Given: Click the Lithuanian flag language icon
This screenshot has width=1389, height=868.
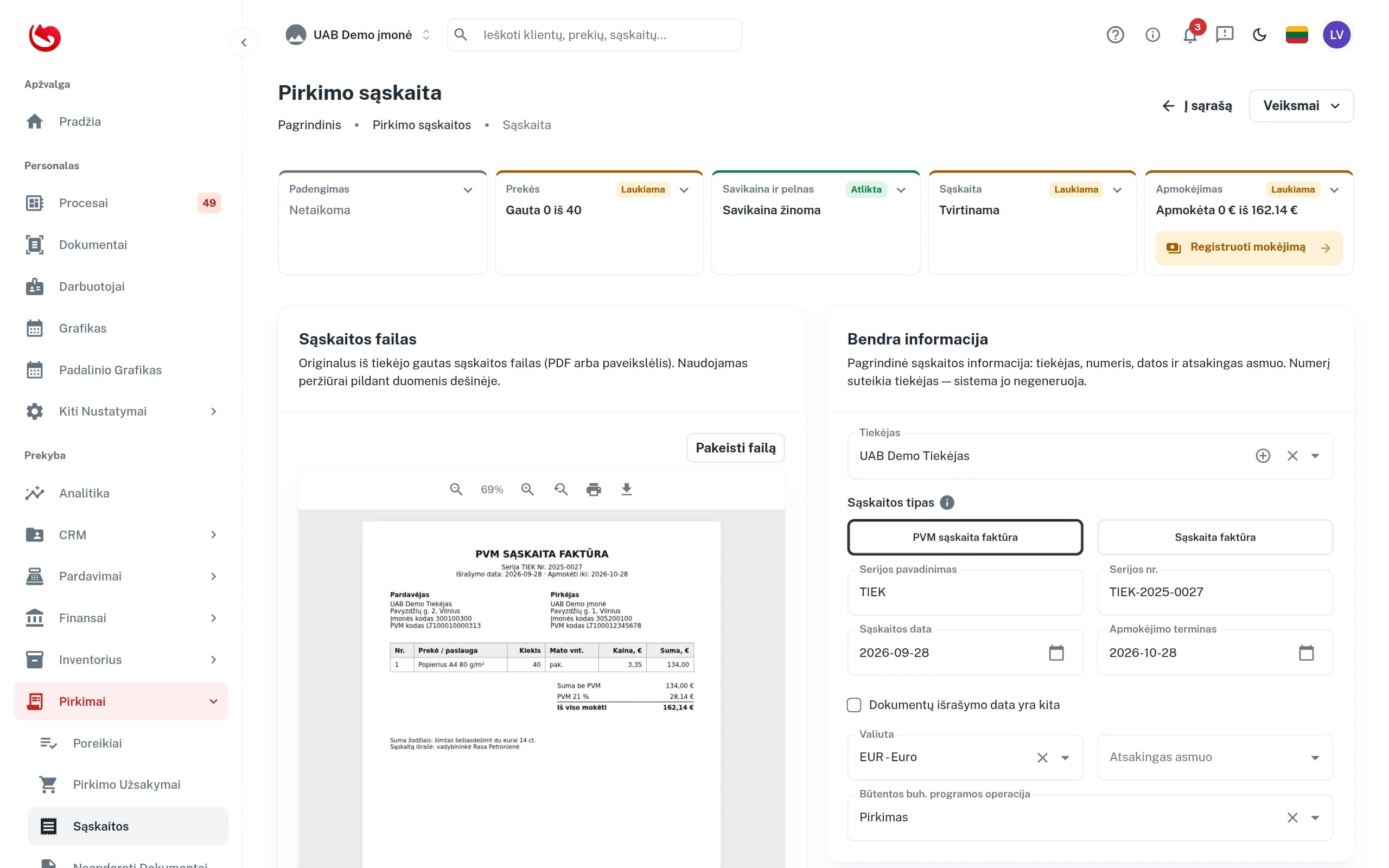Looking at the screenshot, I should point(1296,35).
